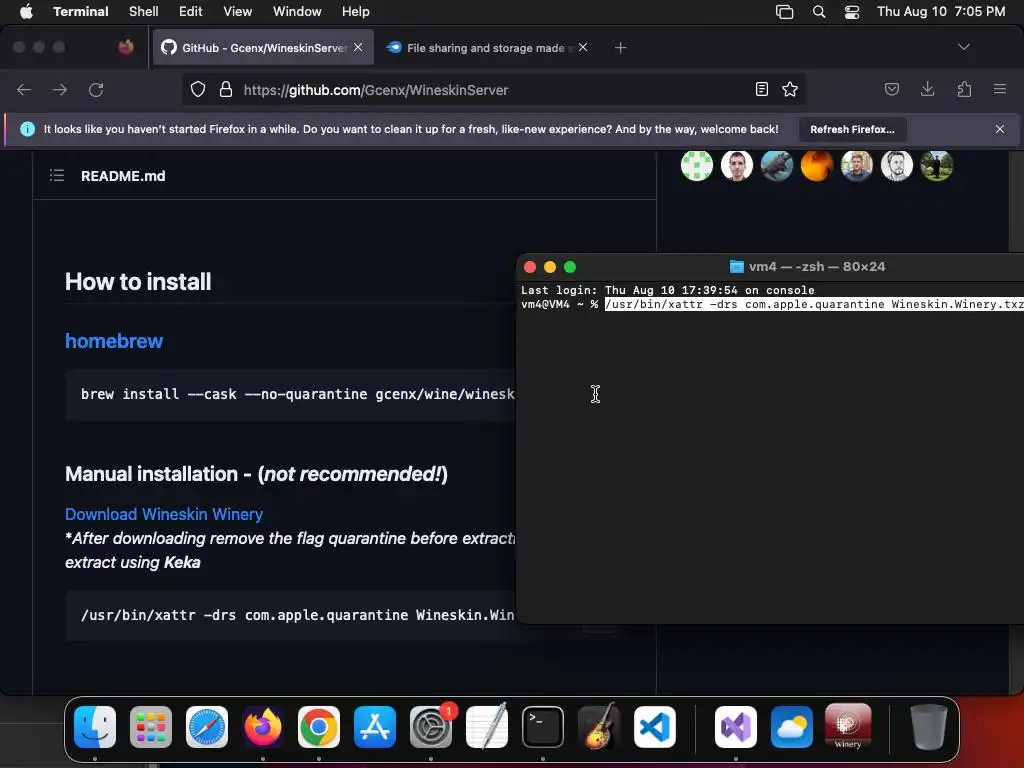The width and height of the screenshot is (1024, 768).
Task: Toggle reader view in address bar
Action: (761, 89)
